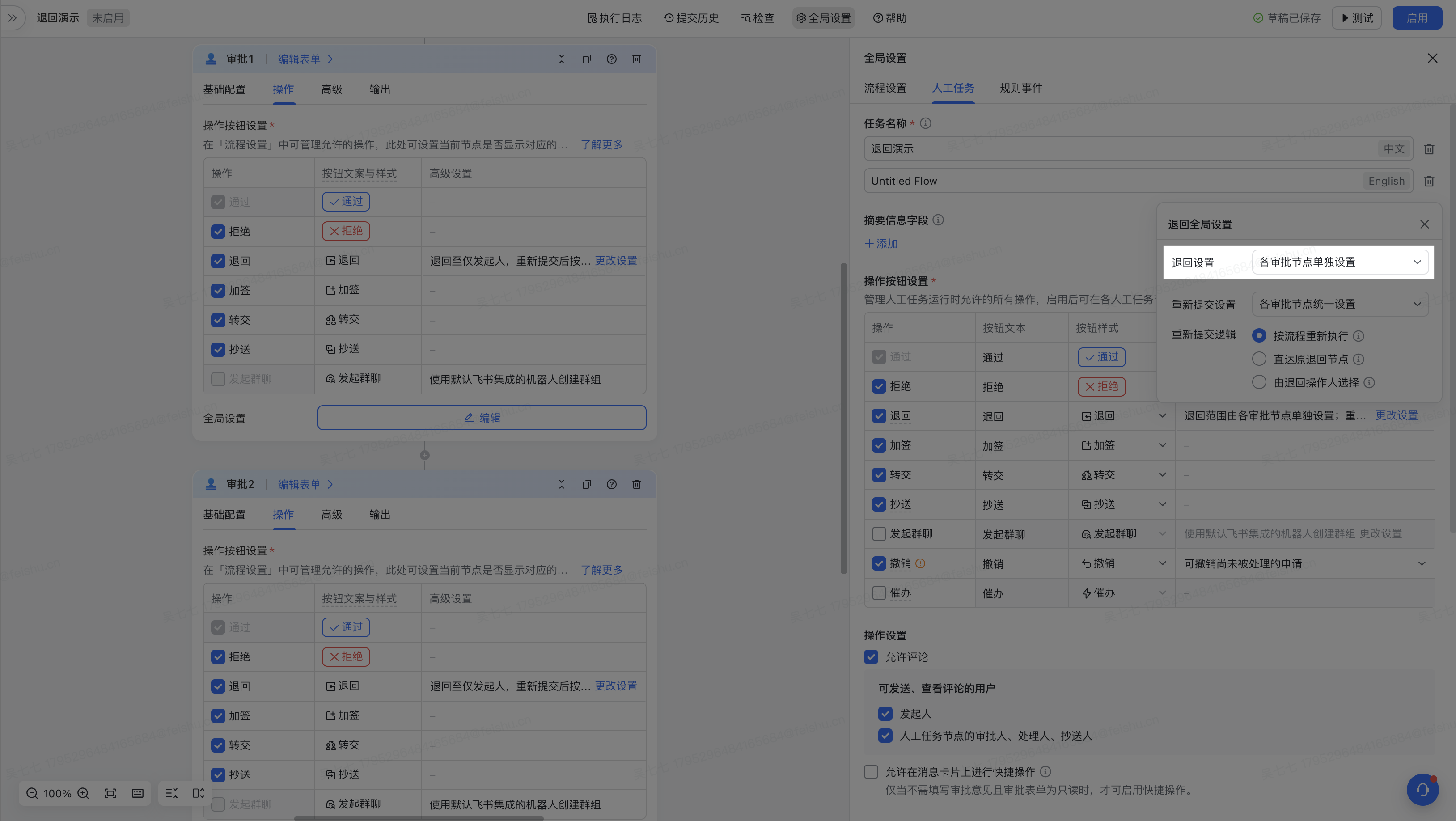Switch to the 规则事件 tab
The width and height of the screenshot is (1456, 821).
coord(1021,88)
